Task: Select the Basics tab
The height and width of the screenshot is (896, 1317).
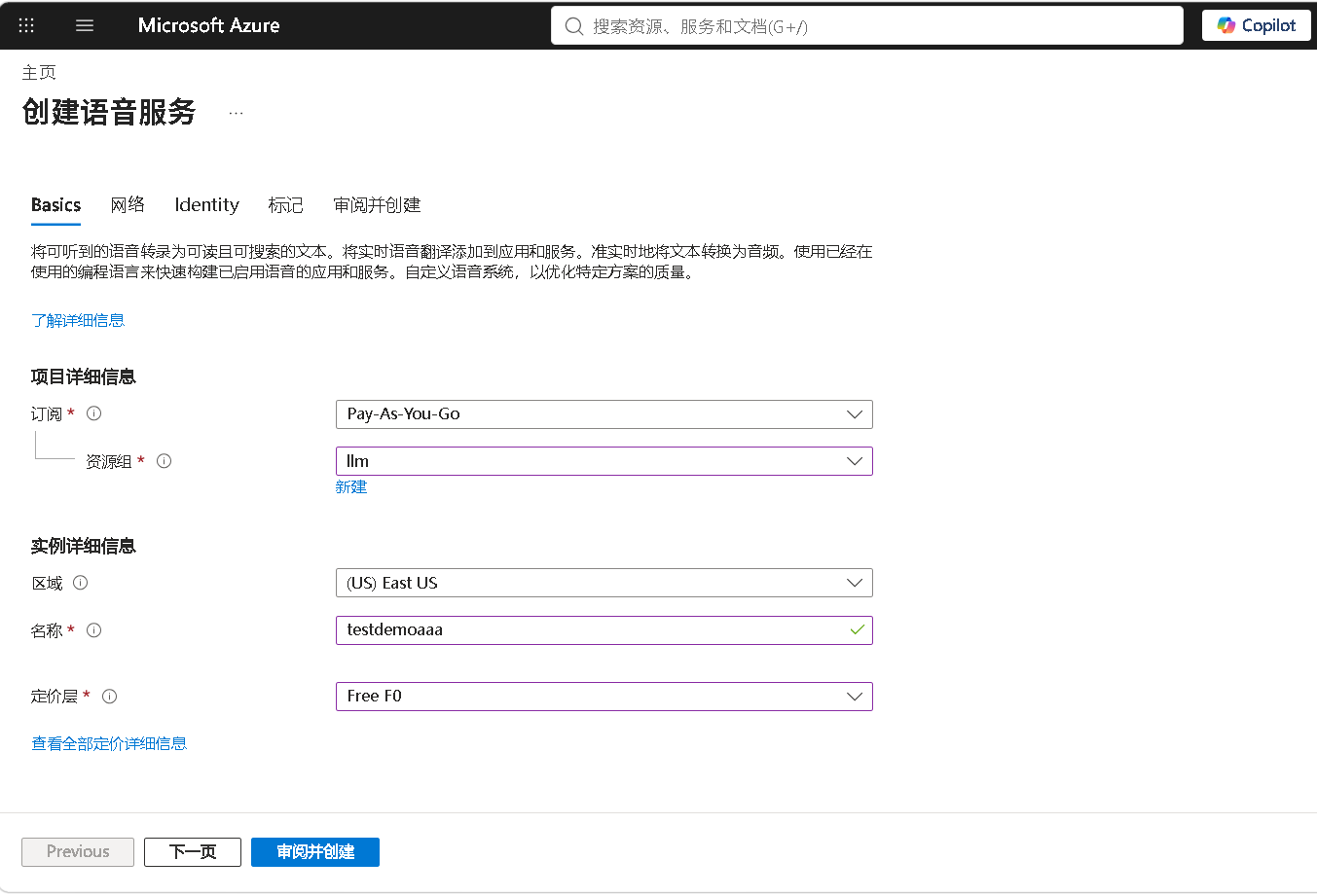Action: (x=55, y=205)
